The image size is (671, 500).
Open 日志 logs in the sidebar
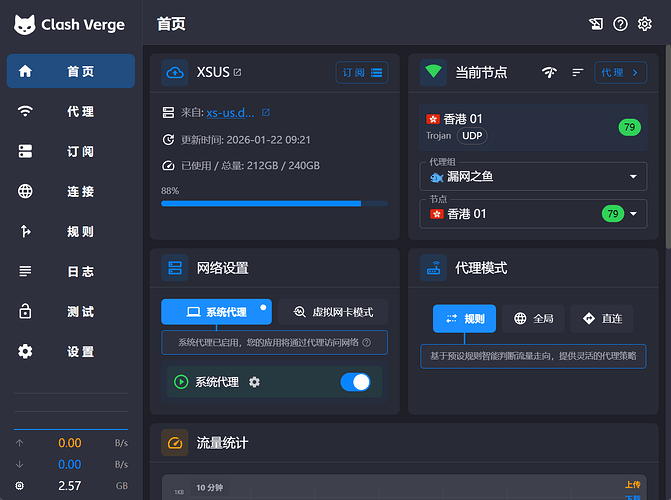tap(71, 271)
